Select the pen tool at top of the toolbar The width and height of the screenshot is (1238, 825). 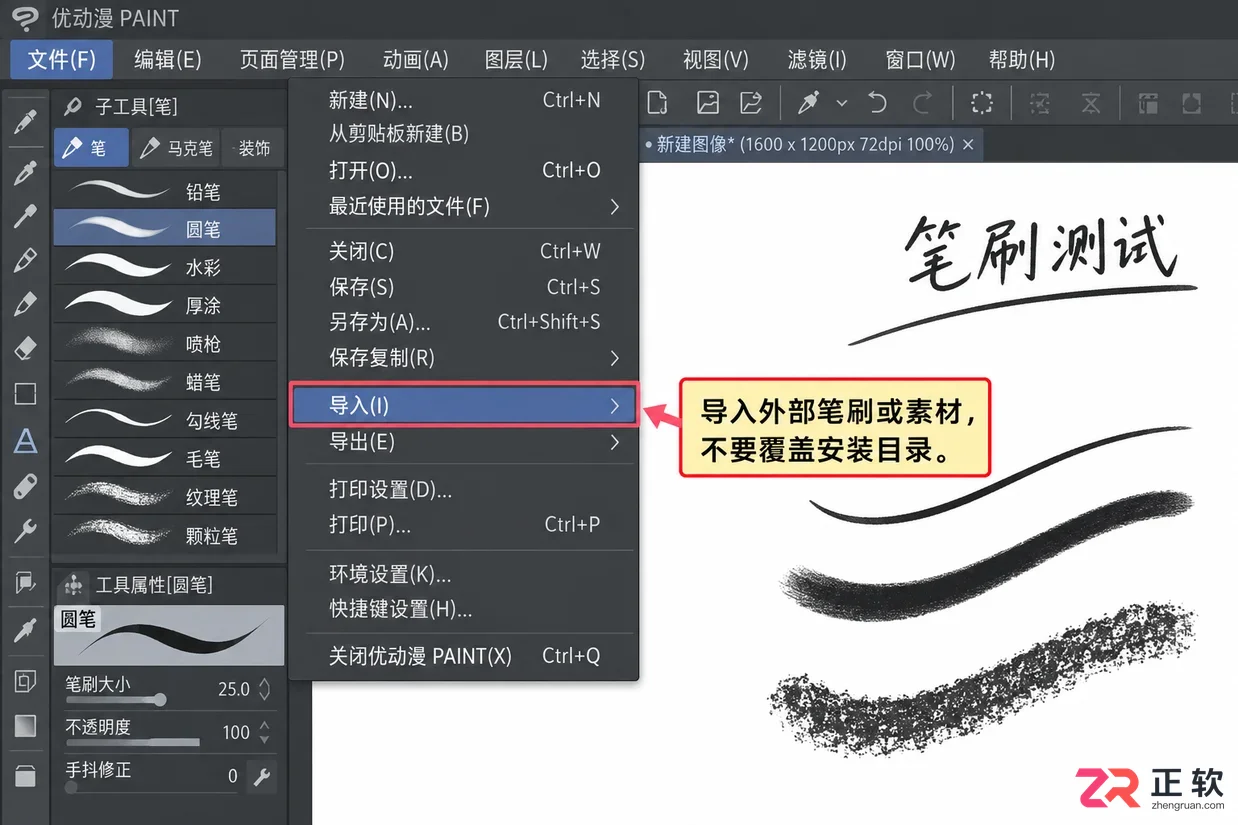coord(25,122)
